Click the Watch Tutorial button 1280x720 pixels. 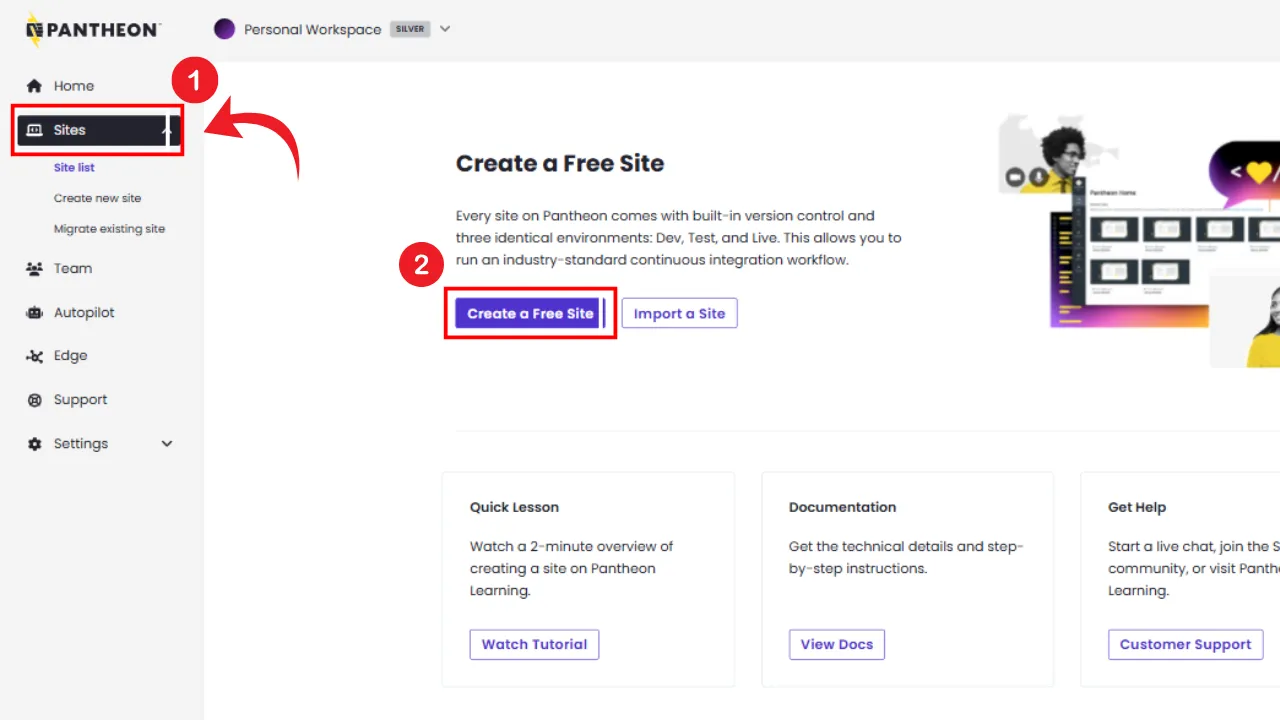coord(534,644)
